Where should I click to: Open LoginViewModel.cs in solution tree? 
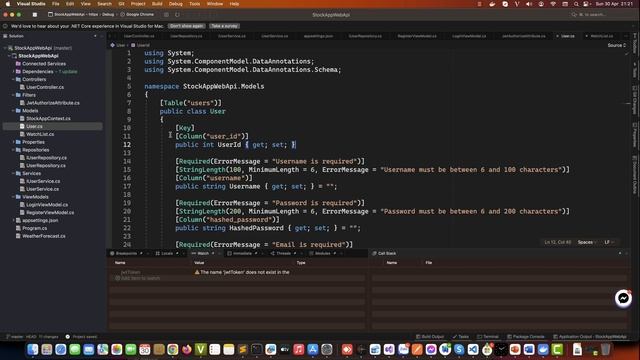pos(47,204)
